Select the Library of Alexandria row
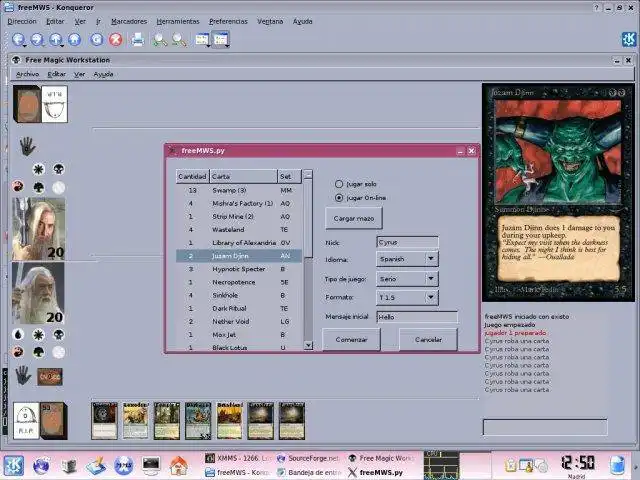Screen dimensions: 640x480 click(x=240, y=242)
